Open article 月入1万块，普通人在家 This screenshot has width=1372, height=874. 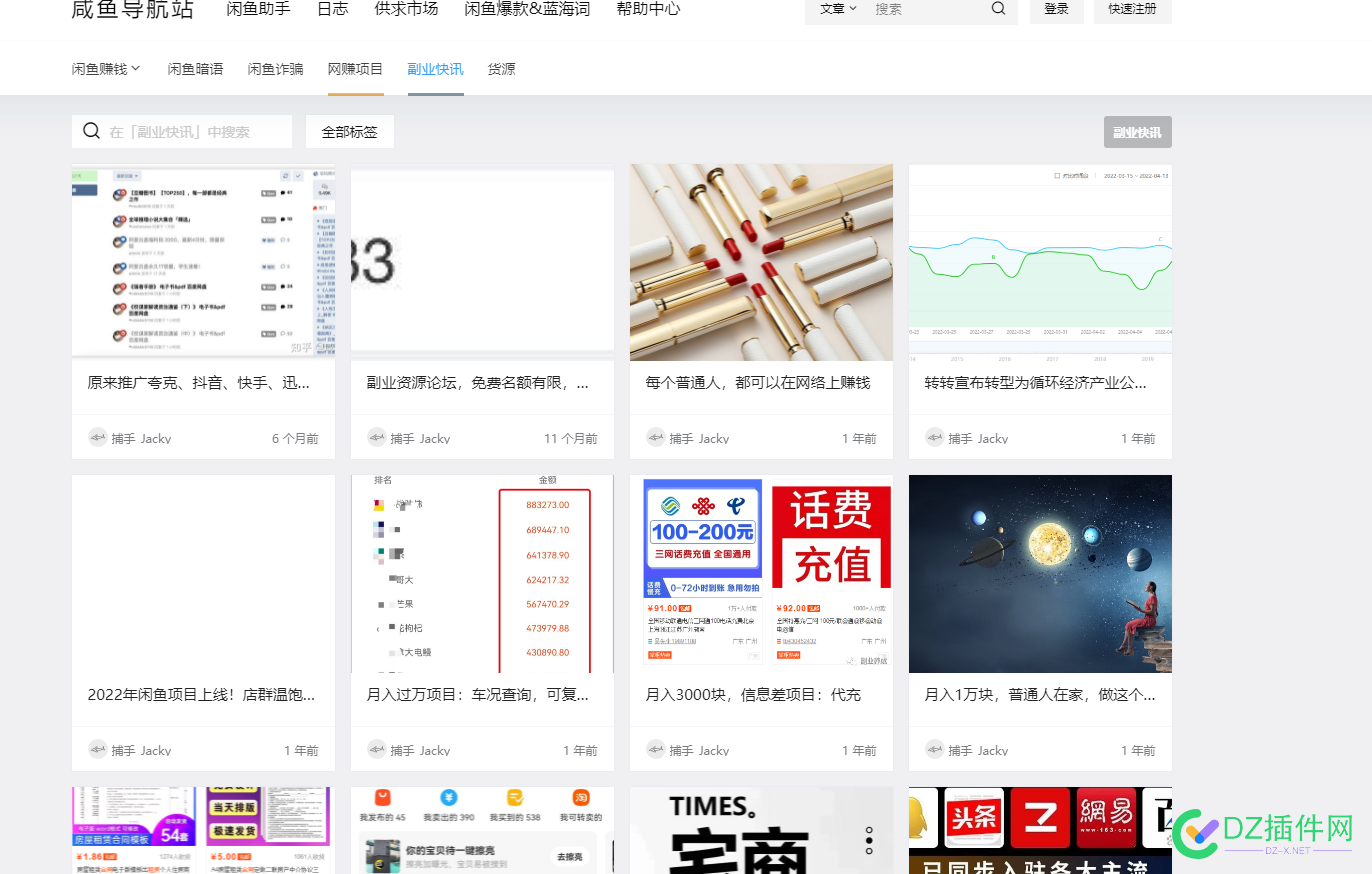pyautogui.click(x=1040, y=695)
